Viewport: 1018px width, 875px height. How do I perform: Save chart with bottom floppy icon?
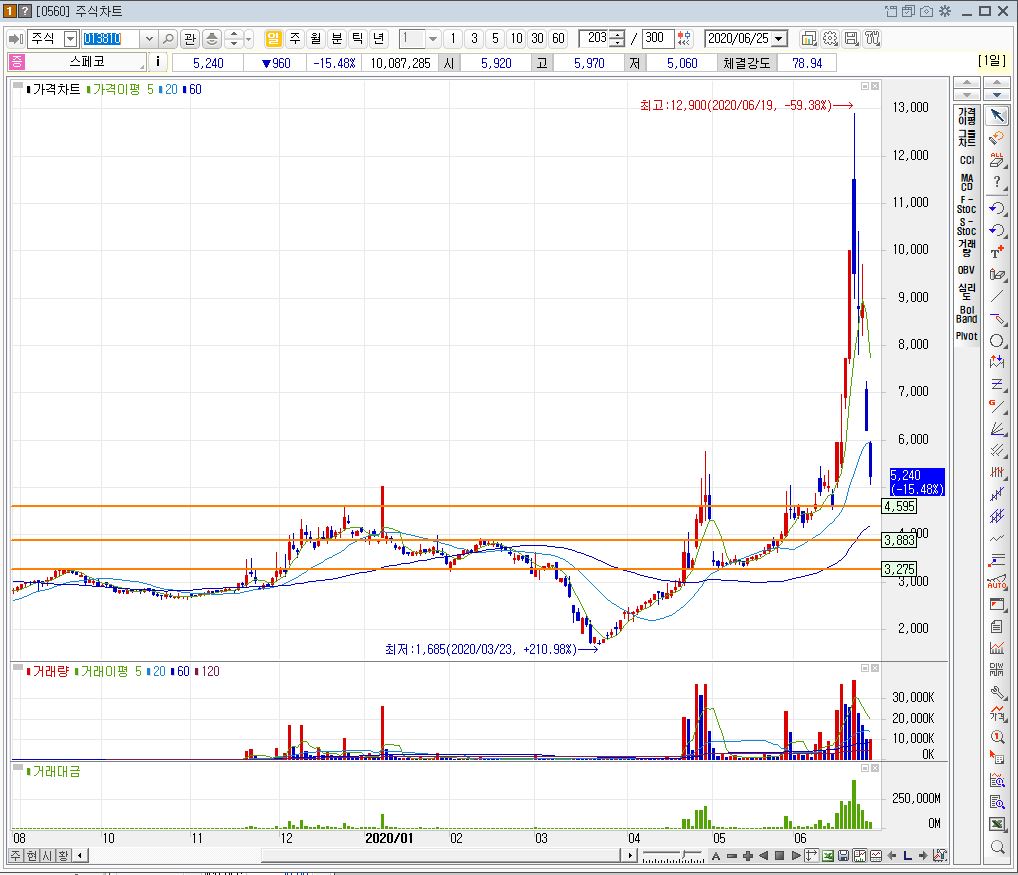click(x=843, y=856)
